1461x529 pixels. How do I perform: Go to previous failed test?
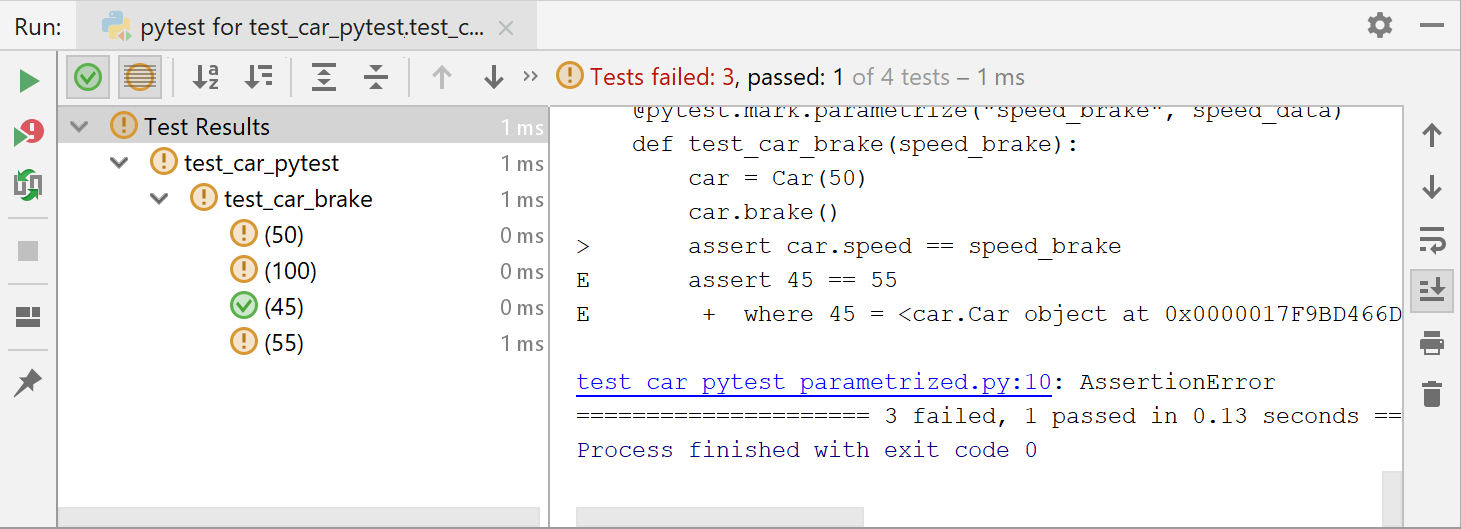[x=442, y=77]
